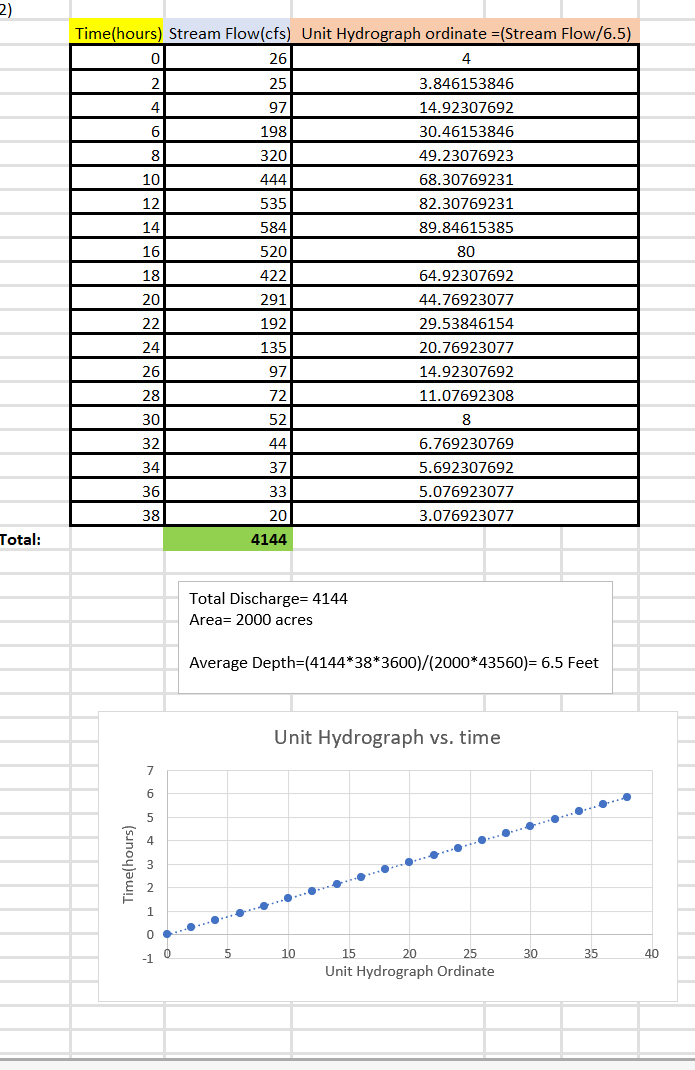Click the Total Discharge text box
The width and height of the screenshot is (695, 1070).
(395, 637)
